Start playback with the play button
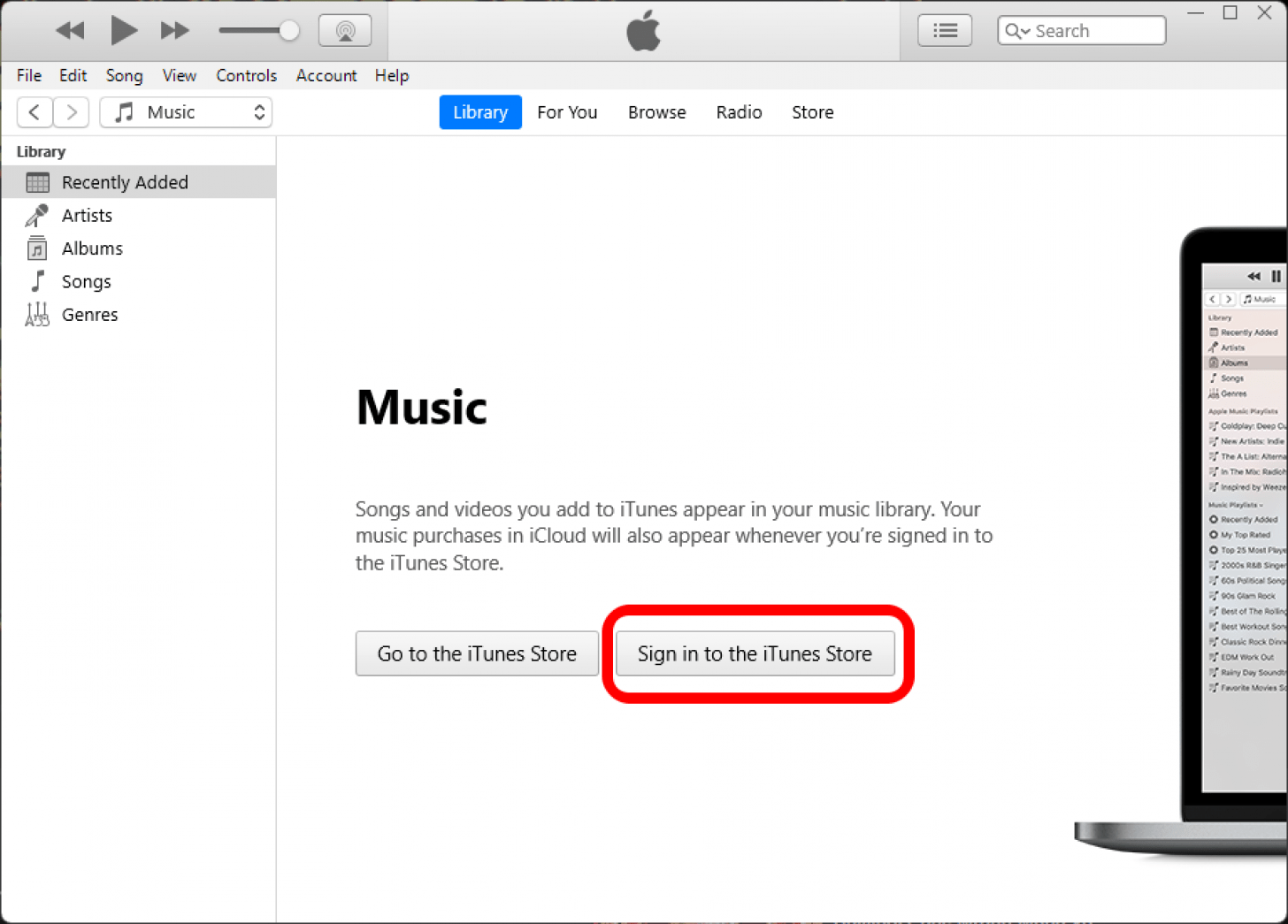1288x924 pixels. [x=123, y=31]
